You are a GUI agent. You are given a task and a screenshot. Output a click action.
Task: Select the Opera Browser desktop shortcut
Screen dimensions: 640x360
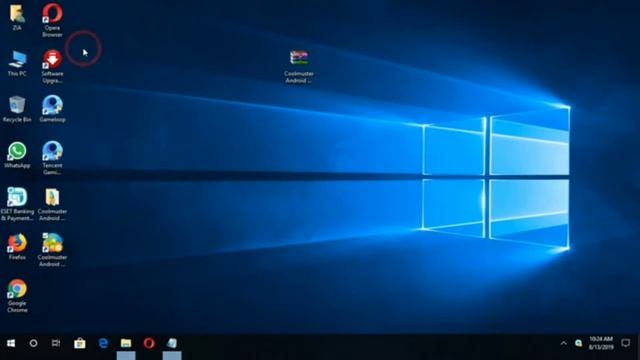tap(52, 20)
